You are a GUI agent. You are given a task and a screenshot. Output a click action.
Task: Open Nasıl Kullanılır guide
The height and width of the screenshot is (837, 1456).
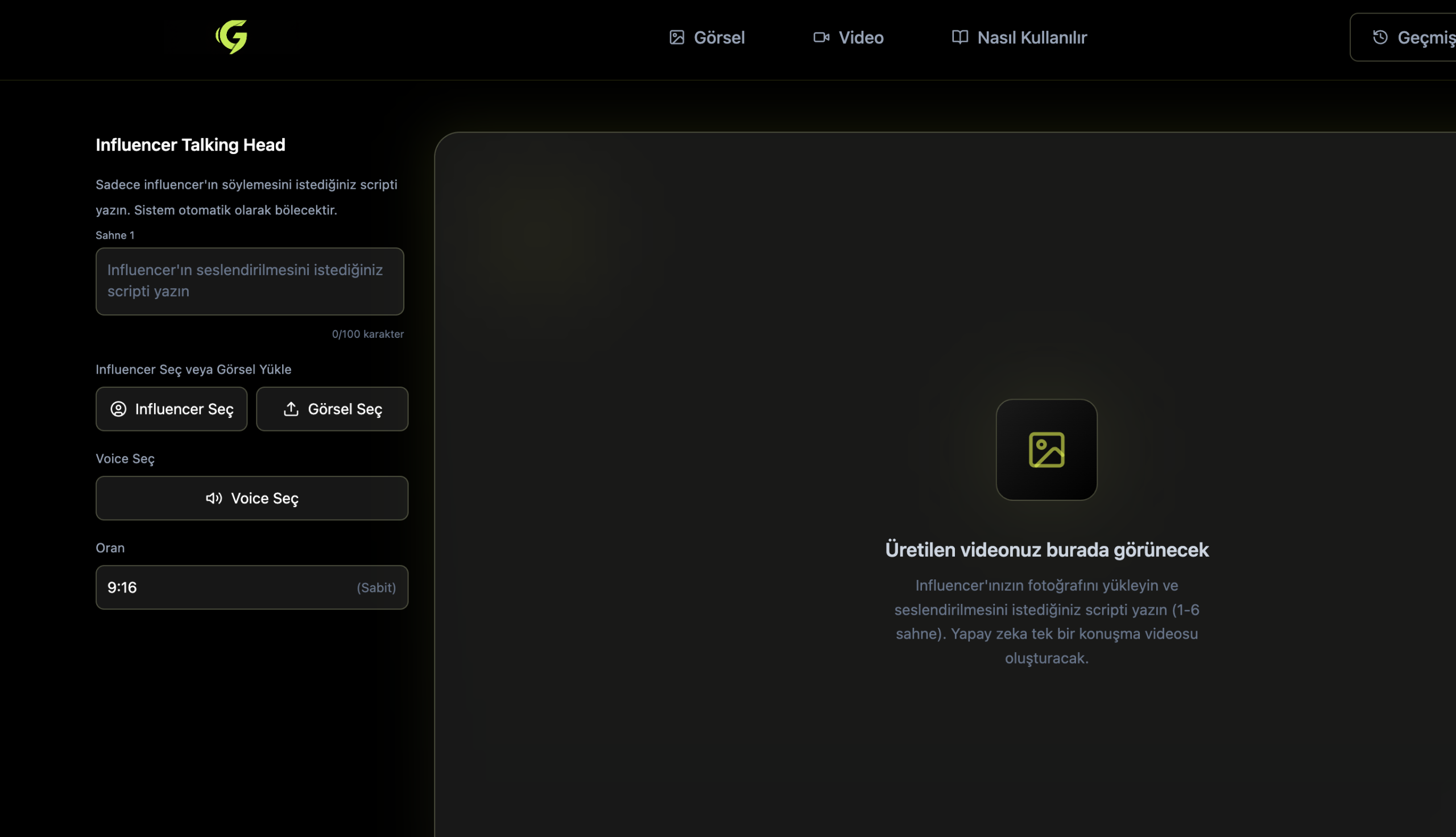(x=1031, y=38)
